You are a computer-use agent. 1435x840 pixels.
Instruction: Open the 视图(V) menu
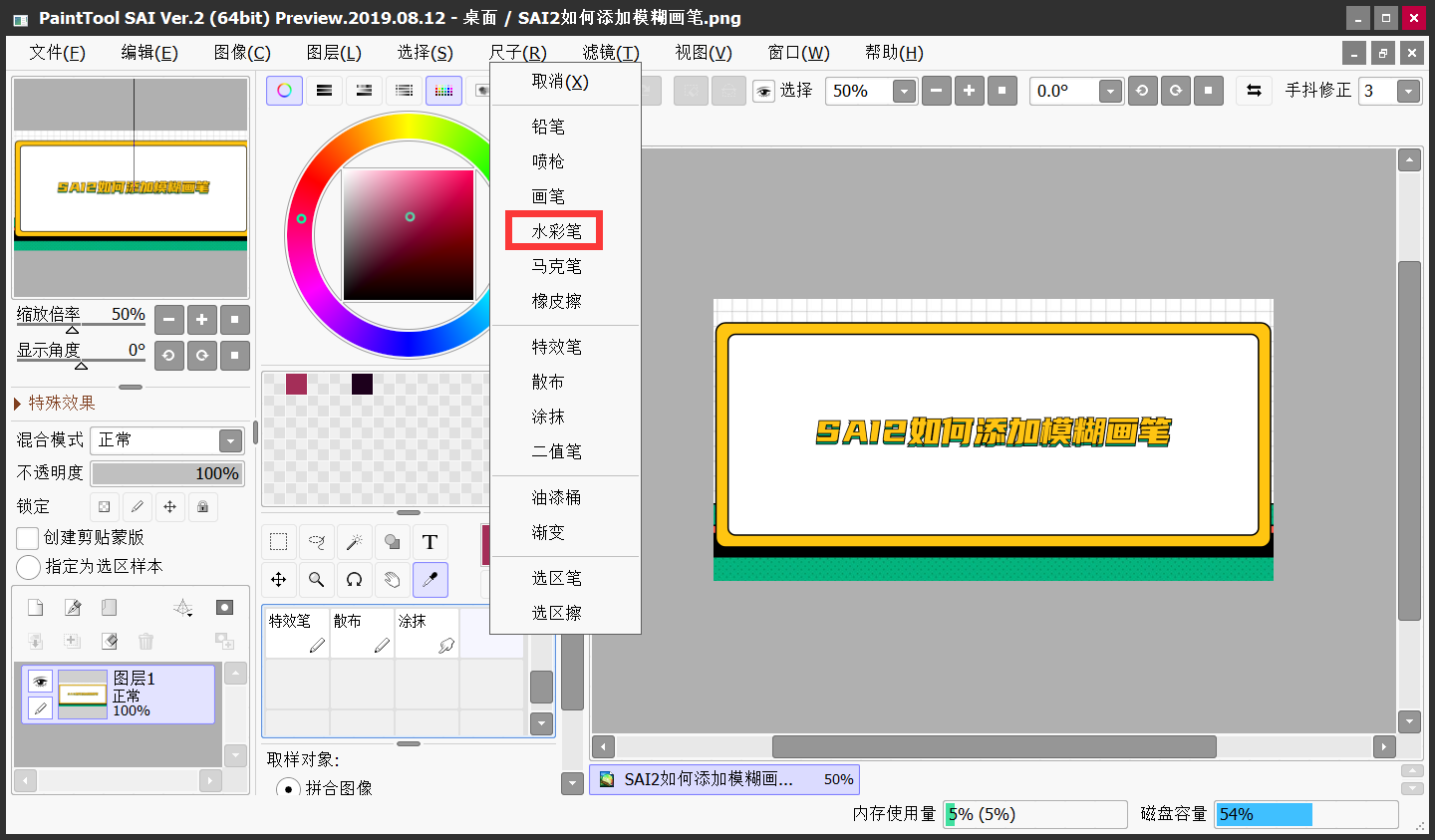coord(704,53)
